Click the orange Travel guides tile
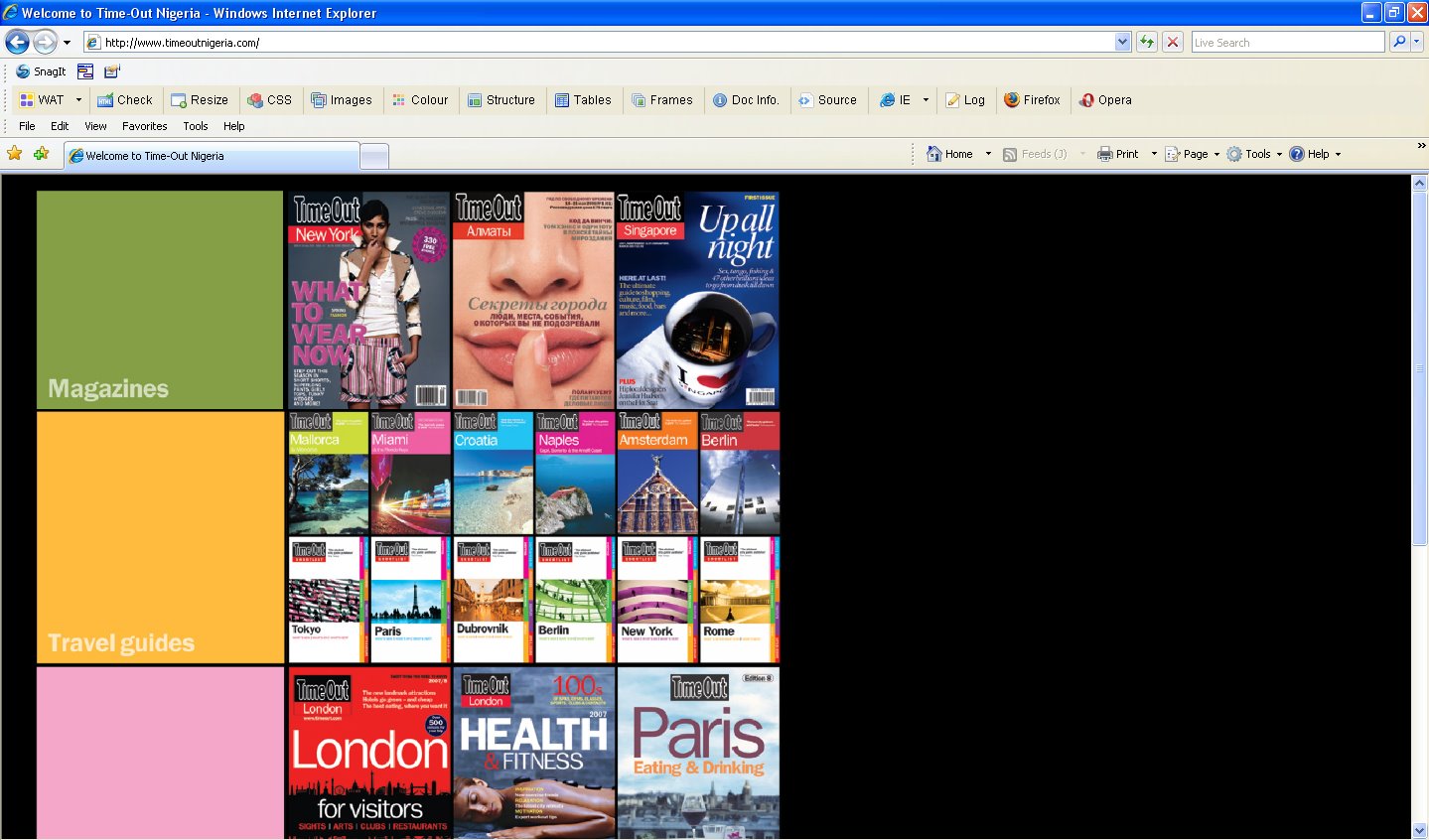The width and height of the screenshot is (1429, 840). coord(160,537)
